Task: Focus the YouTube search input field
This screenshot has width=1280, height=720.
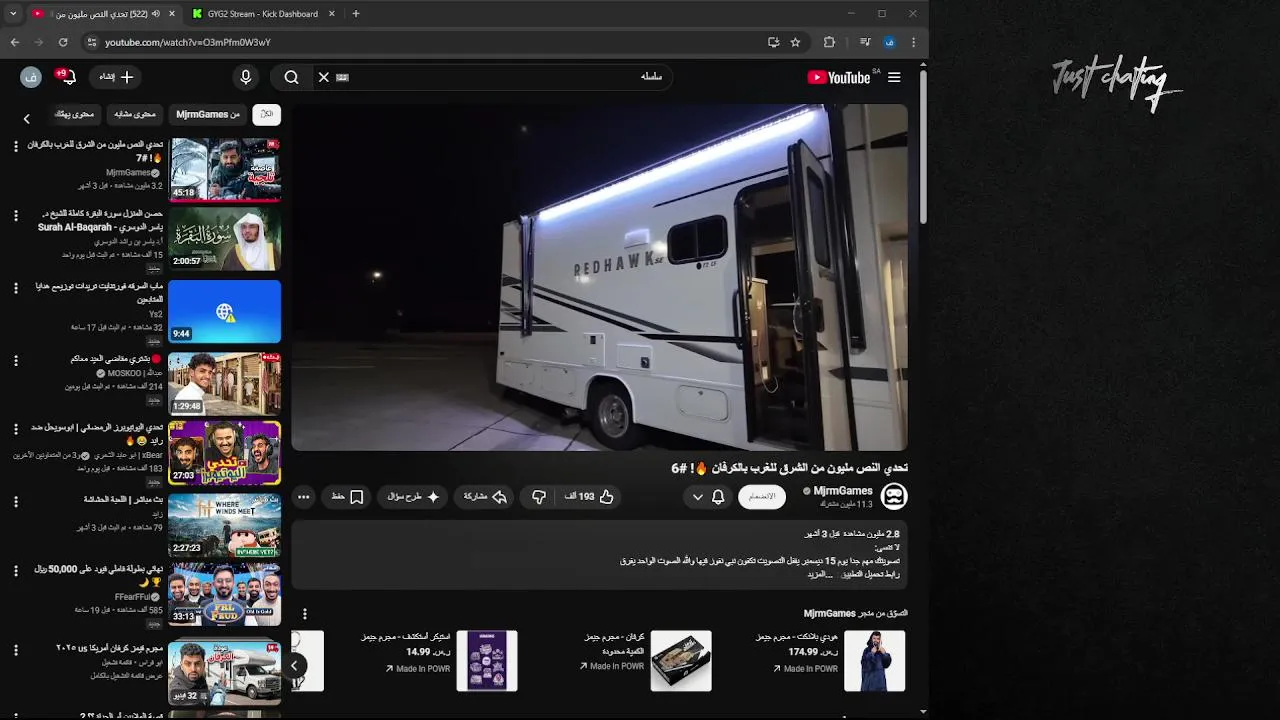Action: pos(500,77)
